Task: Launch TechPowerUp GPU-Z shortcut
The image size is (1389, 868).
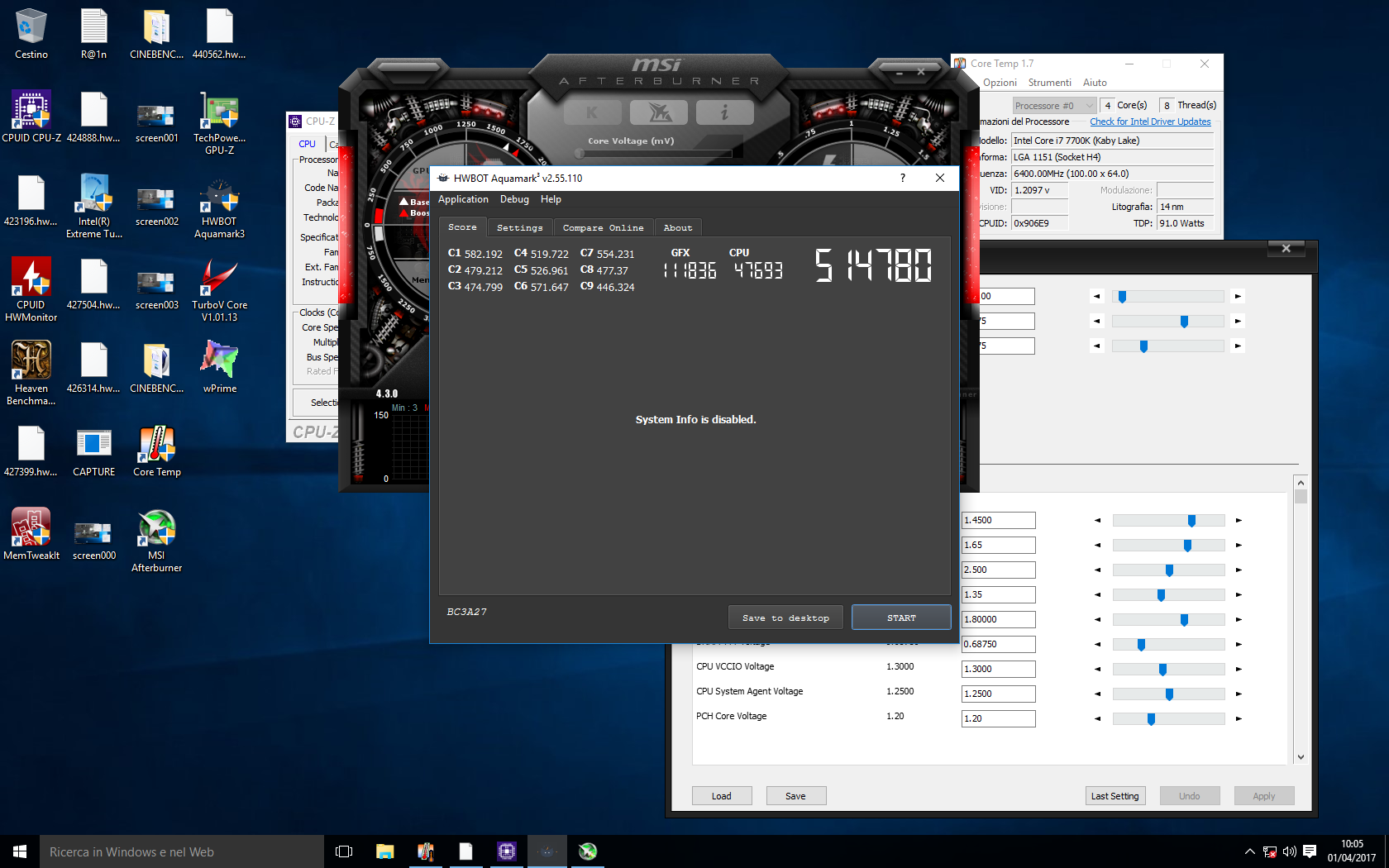Action: 219,122
